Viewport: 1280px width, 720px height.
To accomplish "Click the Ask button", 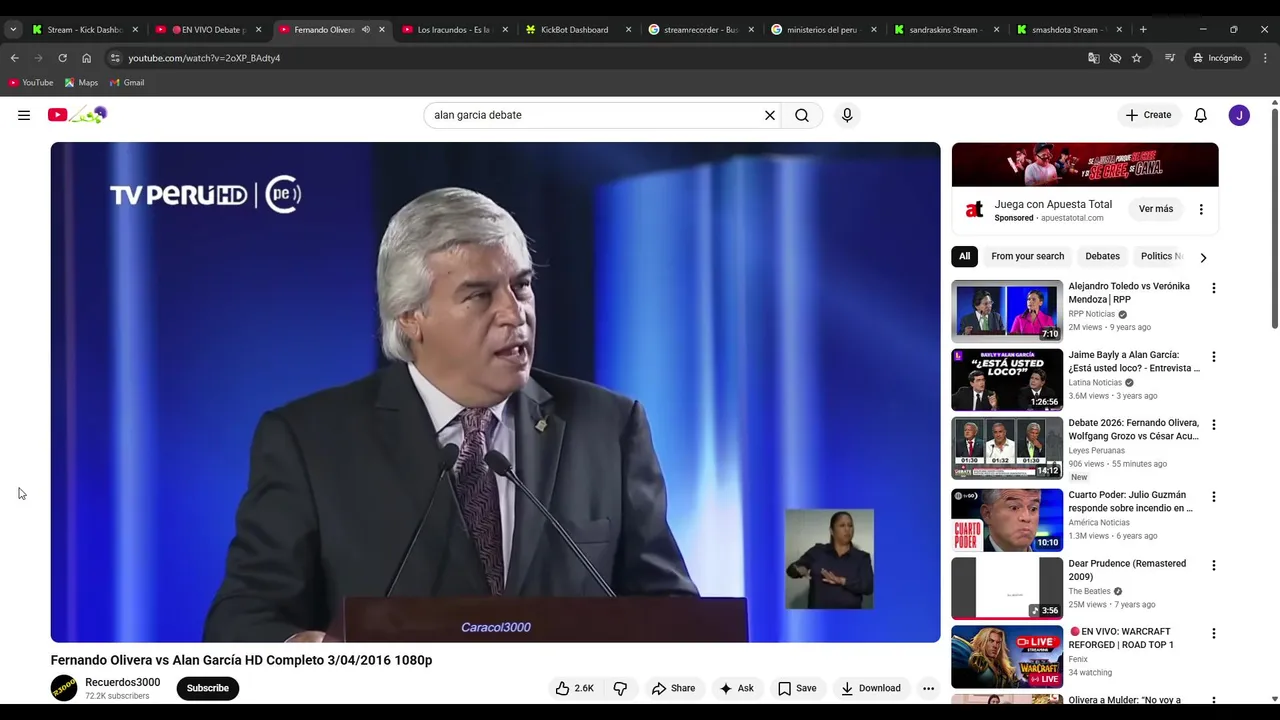I will pos(736,688).
